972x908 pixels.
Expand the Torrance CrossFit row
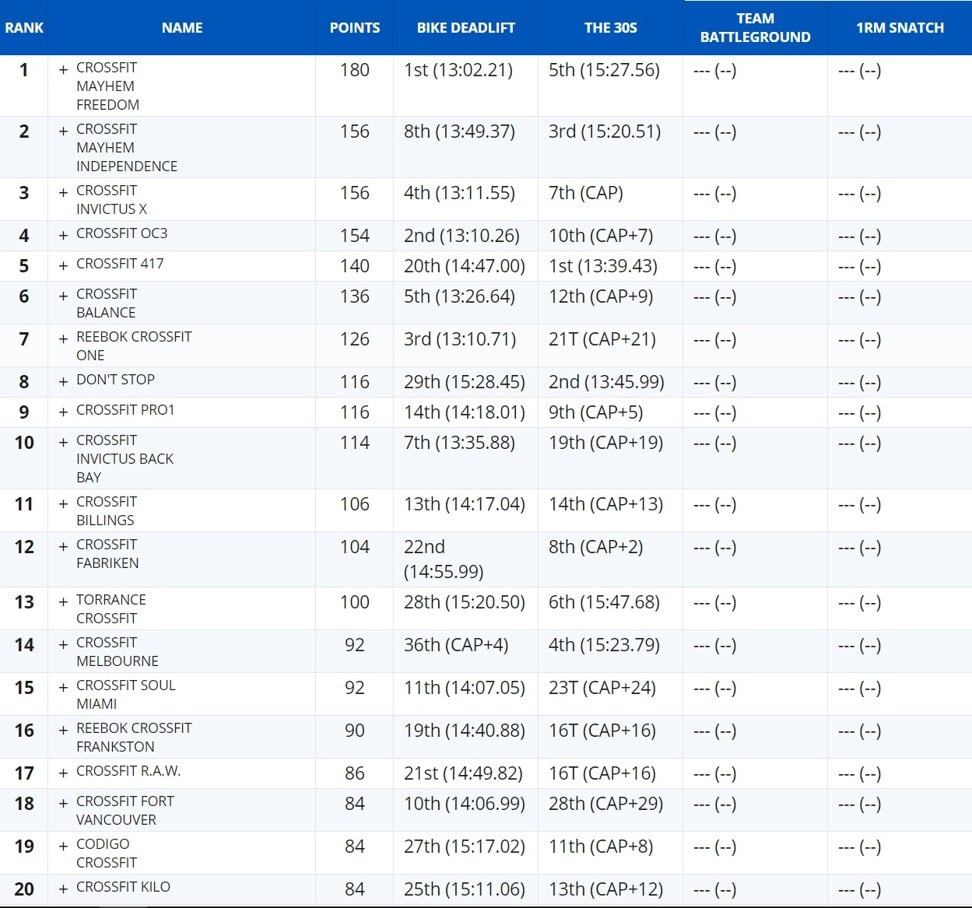(63, 602)
